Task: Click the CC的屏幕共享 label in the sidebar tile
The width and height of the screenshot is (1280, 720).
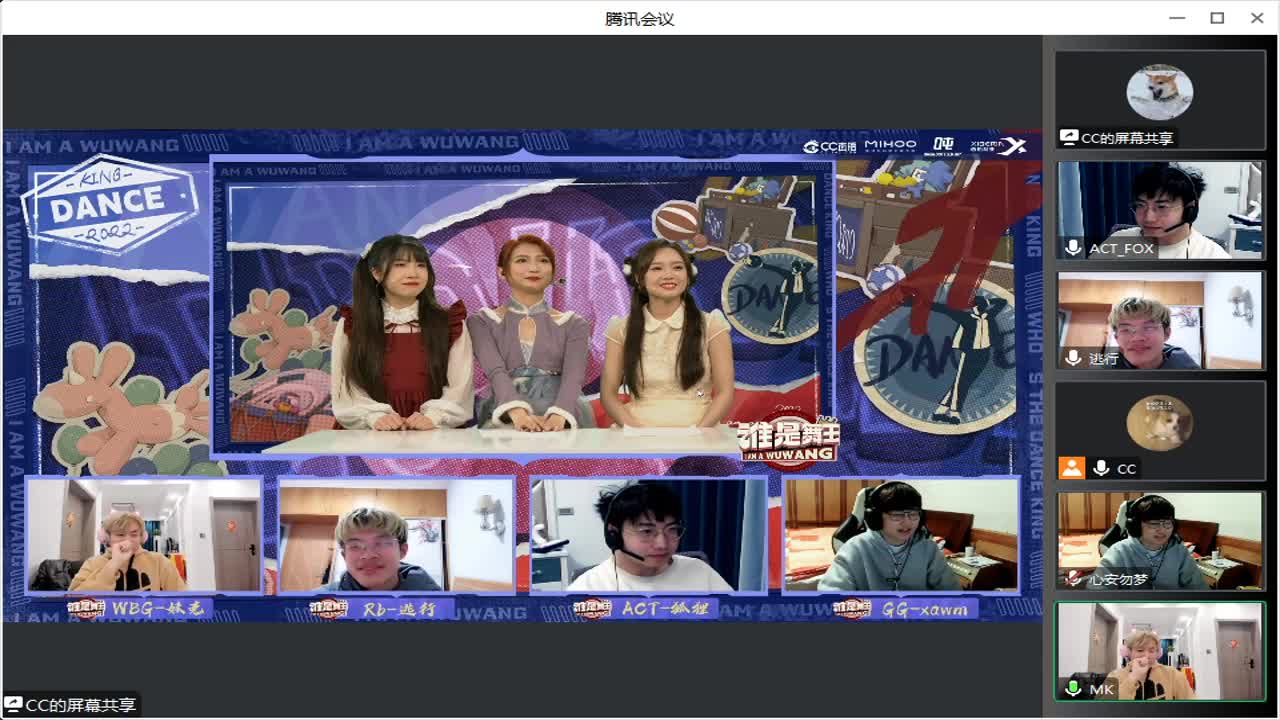Action: point(1127,138)
